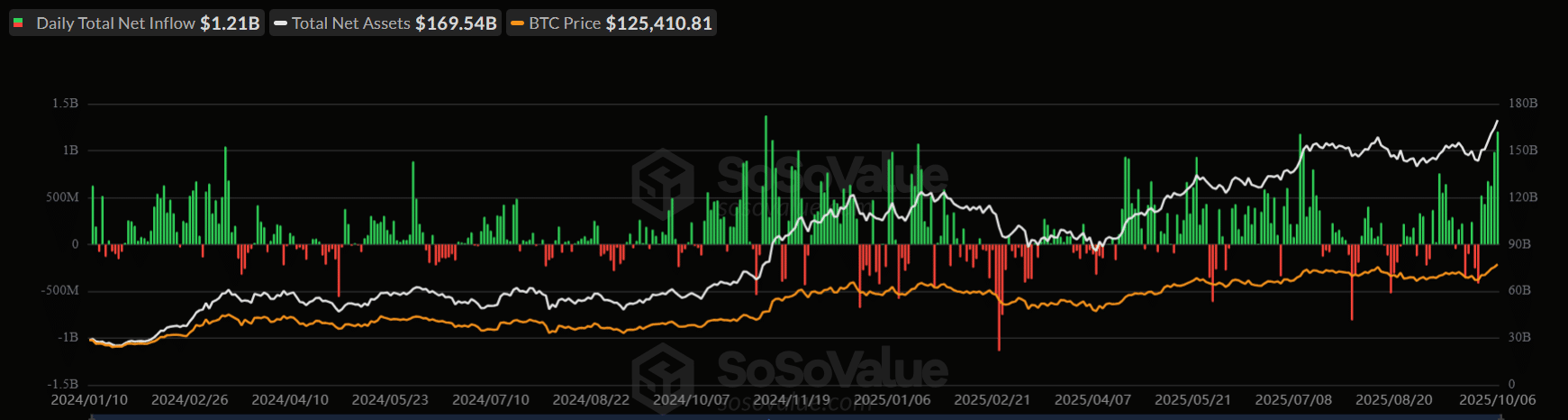Toggle the Daily Total Net Inflow series
This screenshot has height=420, width=1568.
pos(115,23)
